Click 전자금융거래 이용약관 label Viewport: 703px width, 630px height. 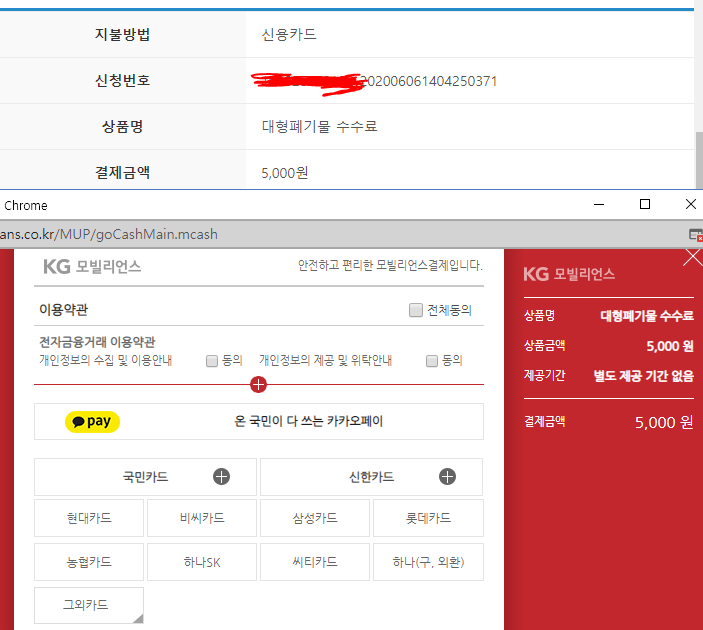(x=97, y=342)
